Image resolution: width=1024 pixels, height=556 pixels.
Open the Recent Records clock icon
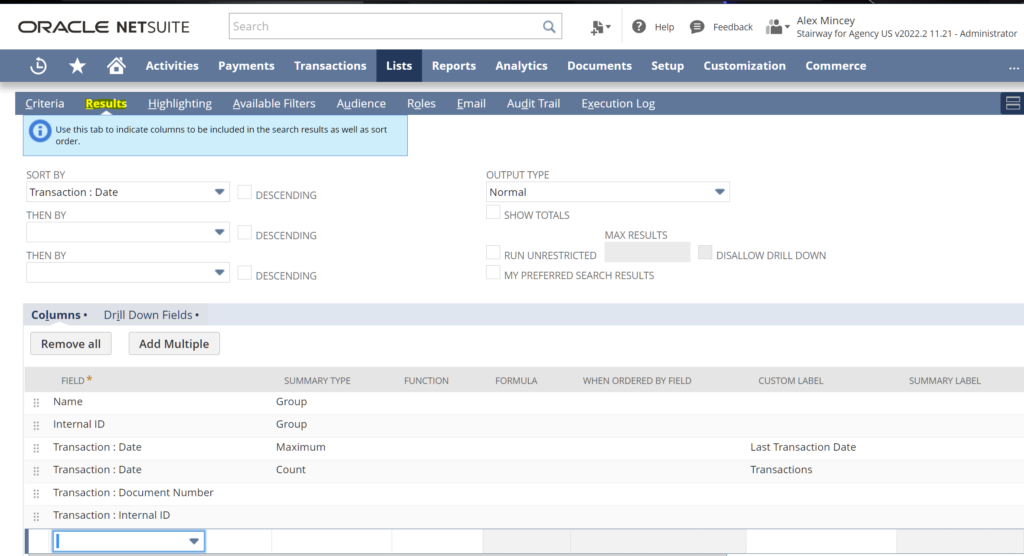(39, 65)
